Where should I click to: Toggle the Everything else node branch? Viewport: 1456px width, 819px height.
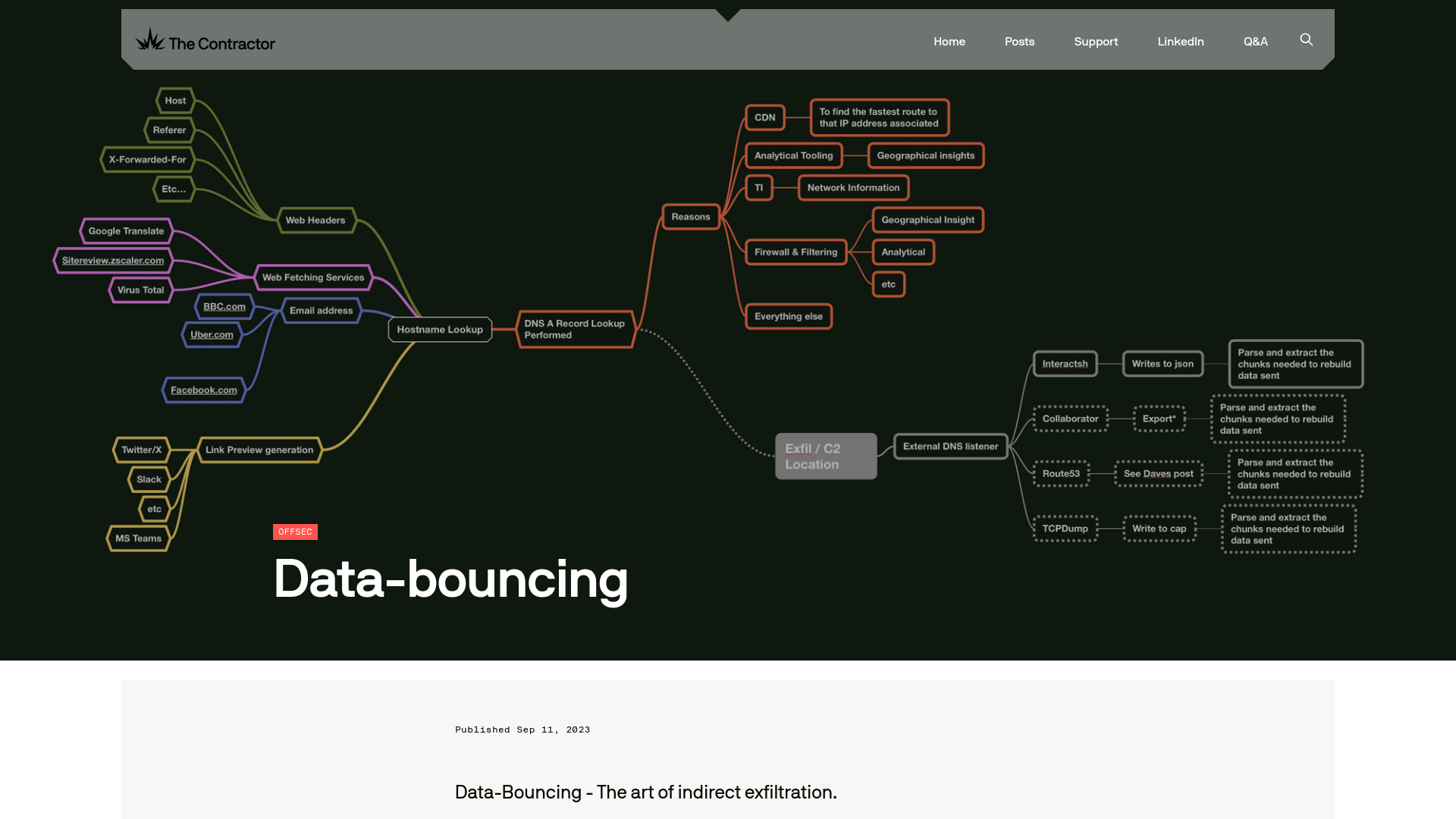pyautogui.click(x=789, y=316)
